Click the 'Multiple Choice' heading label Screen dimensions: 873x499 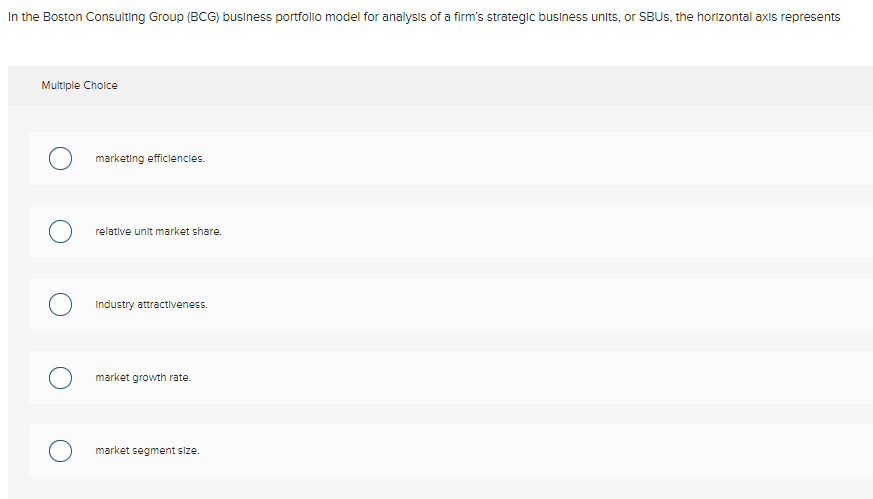tap(79, 86)
